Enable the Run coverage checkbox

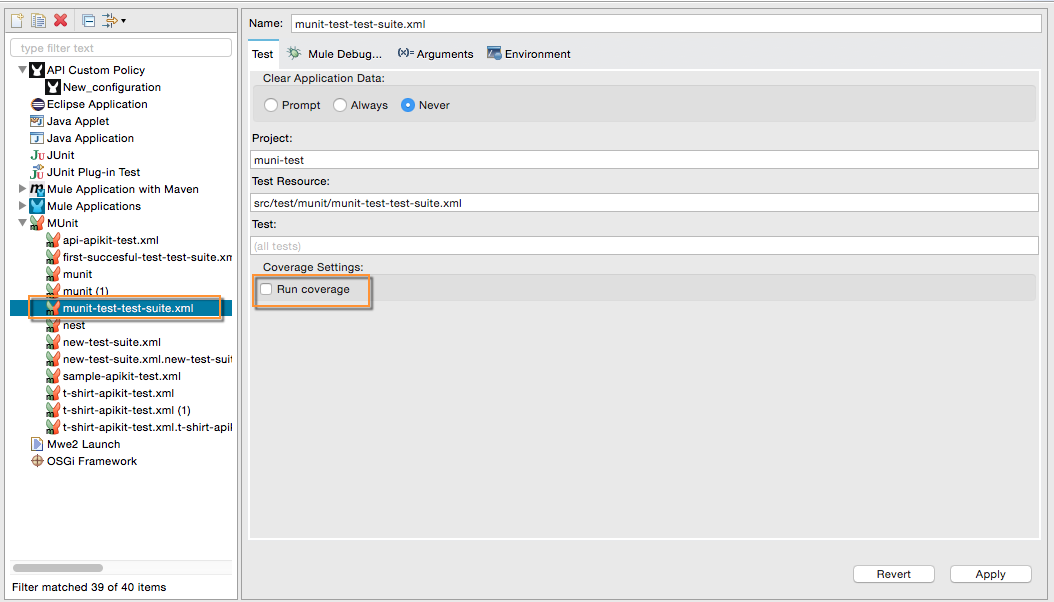click(265, 287)
